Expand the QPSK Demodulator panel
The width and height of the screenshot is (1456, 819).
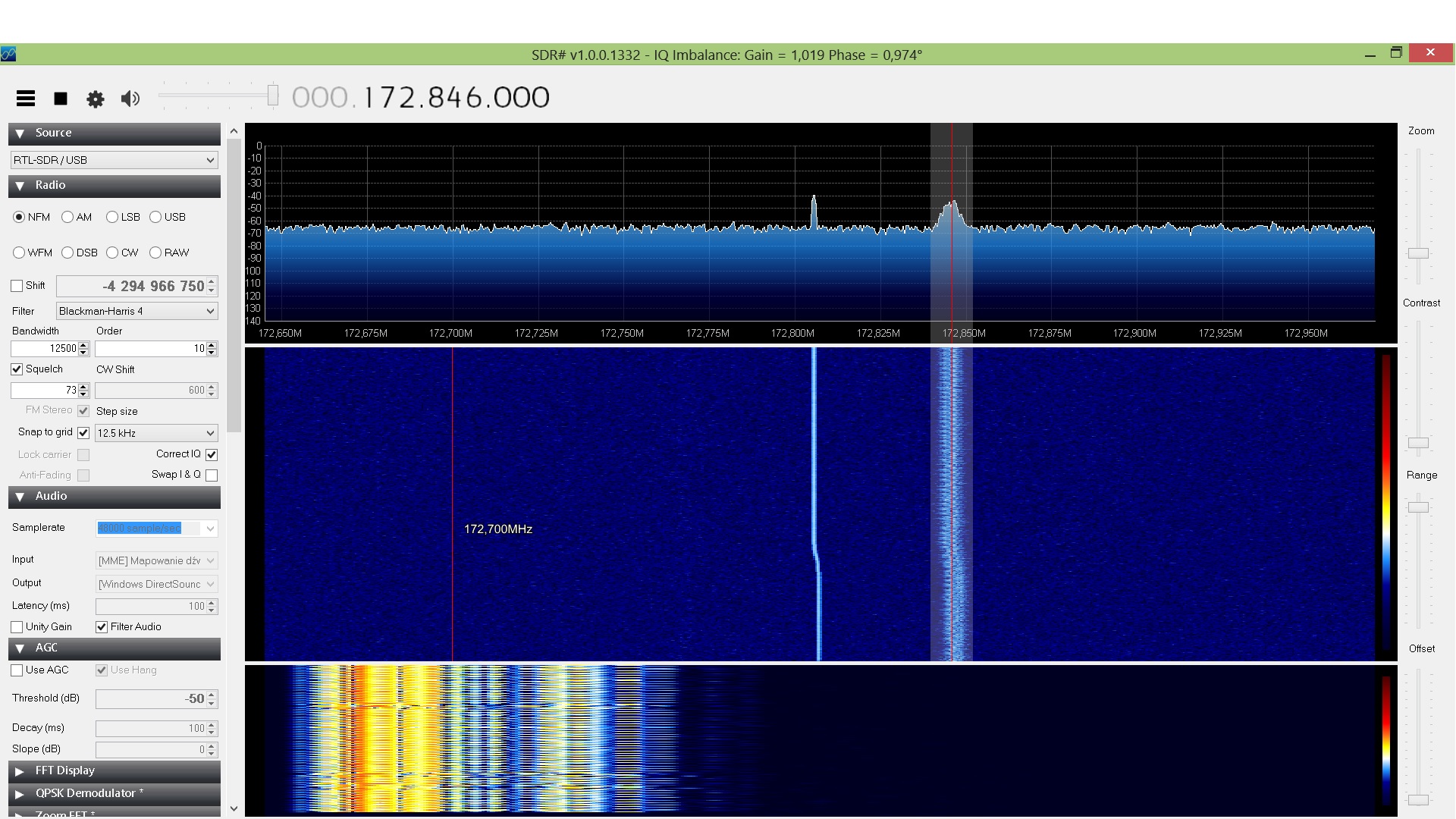pyautogui.click(x=115, y=794)
